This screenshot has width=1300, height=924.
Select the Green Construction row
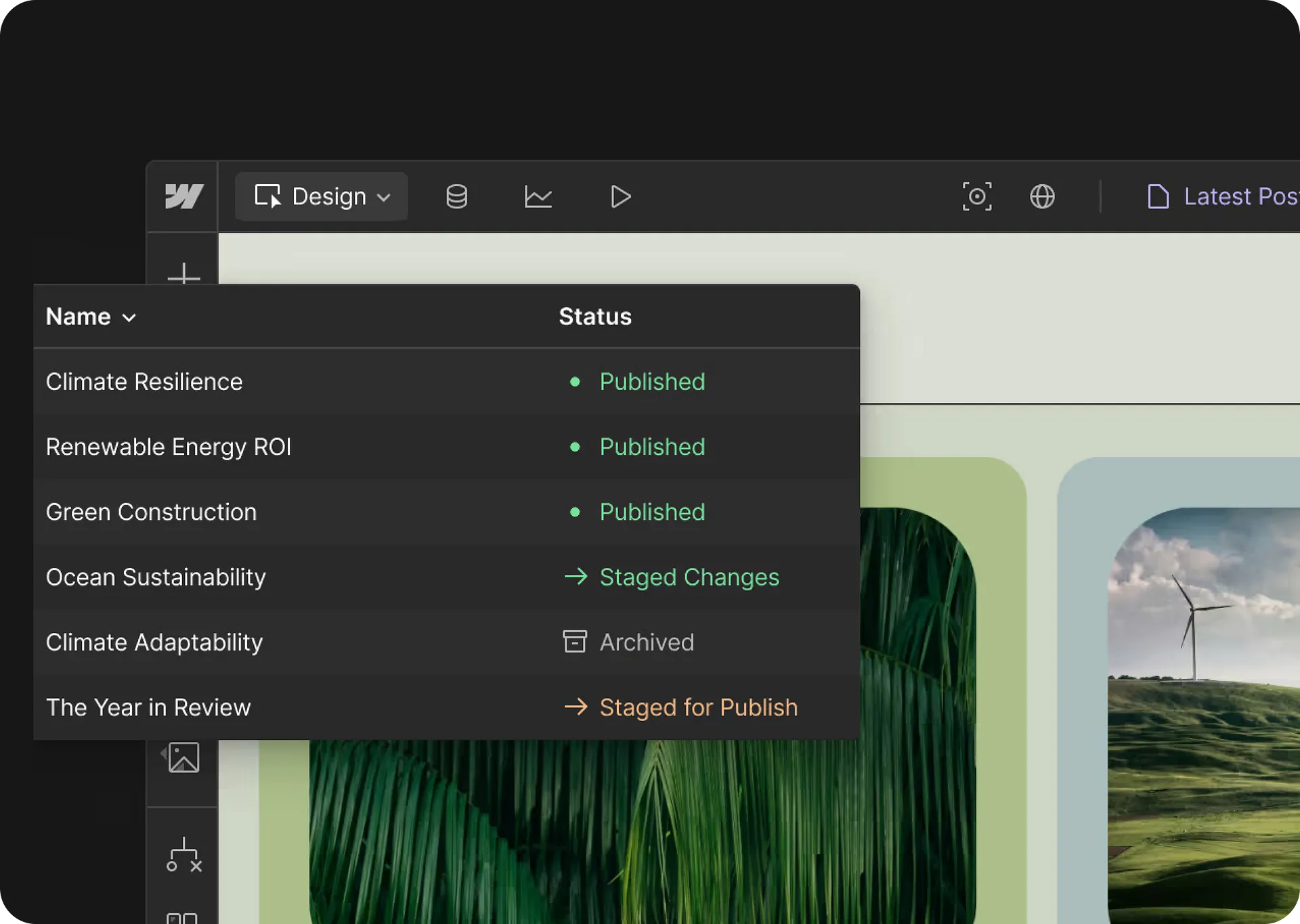447,512
